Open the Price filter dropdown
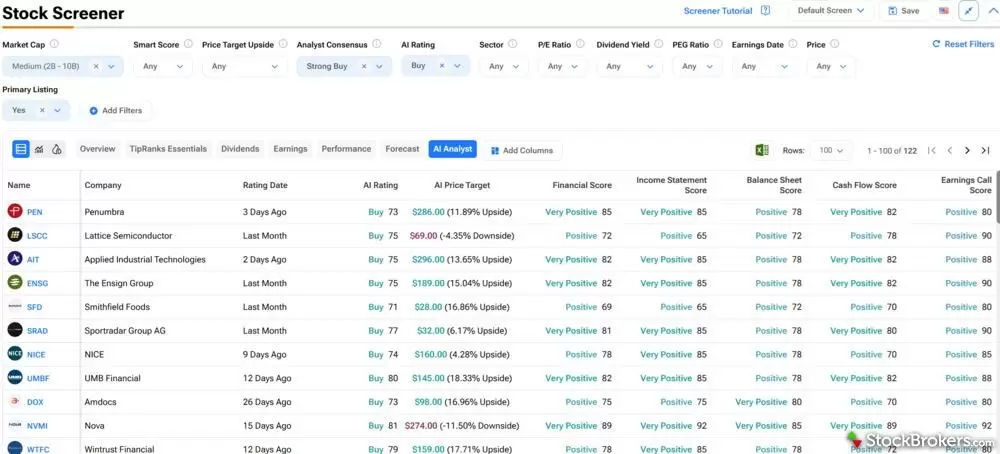Screen dimensions: 1000x454 coord(831,66)
